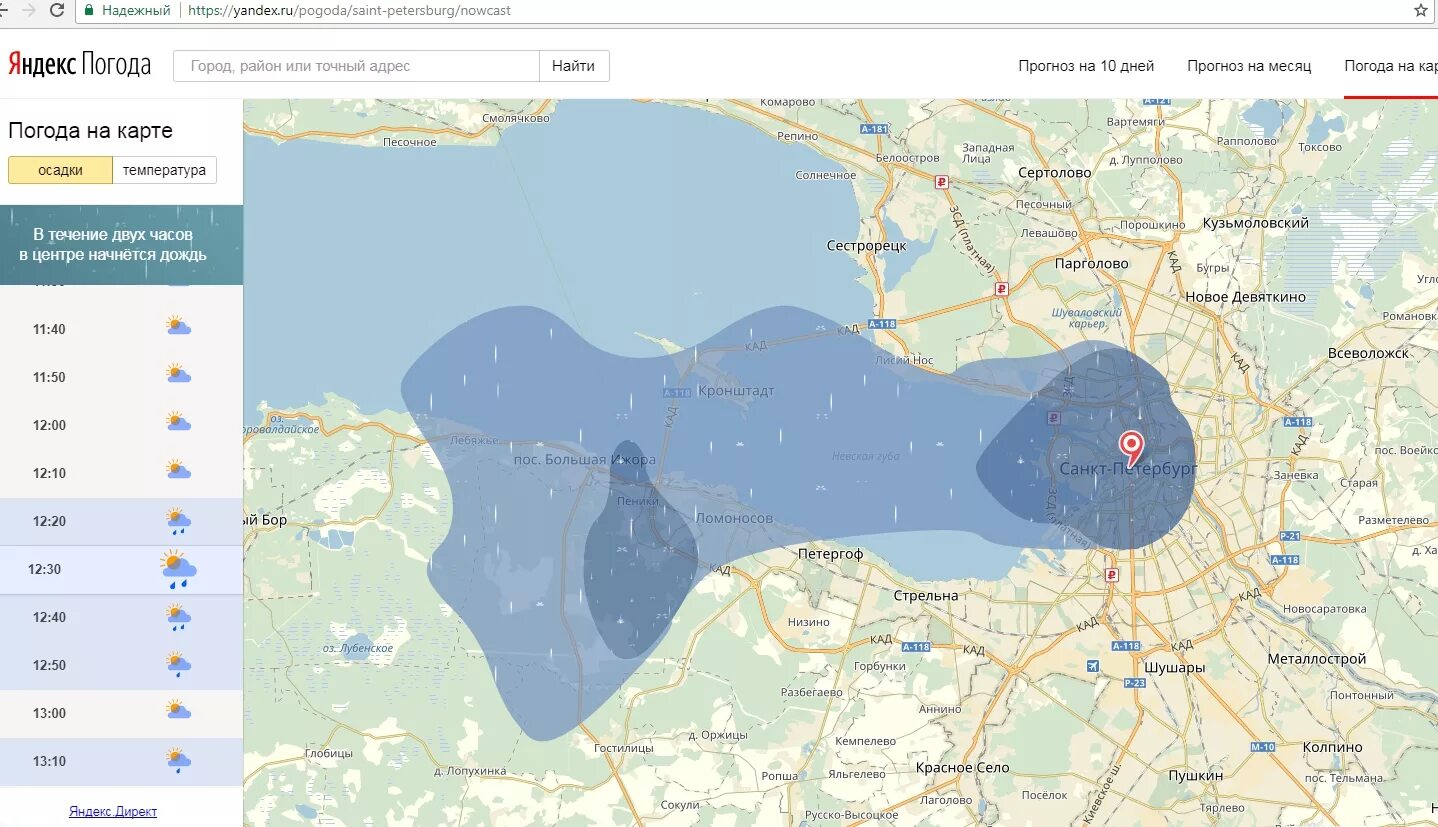Click rain icon at 12:40
Viewport: 1438px width, 827px height.
(178, 617)
